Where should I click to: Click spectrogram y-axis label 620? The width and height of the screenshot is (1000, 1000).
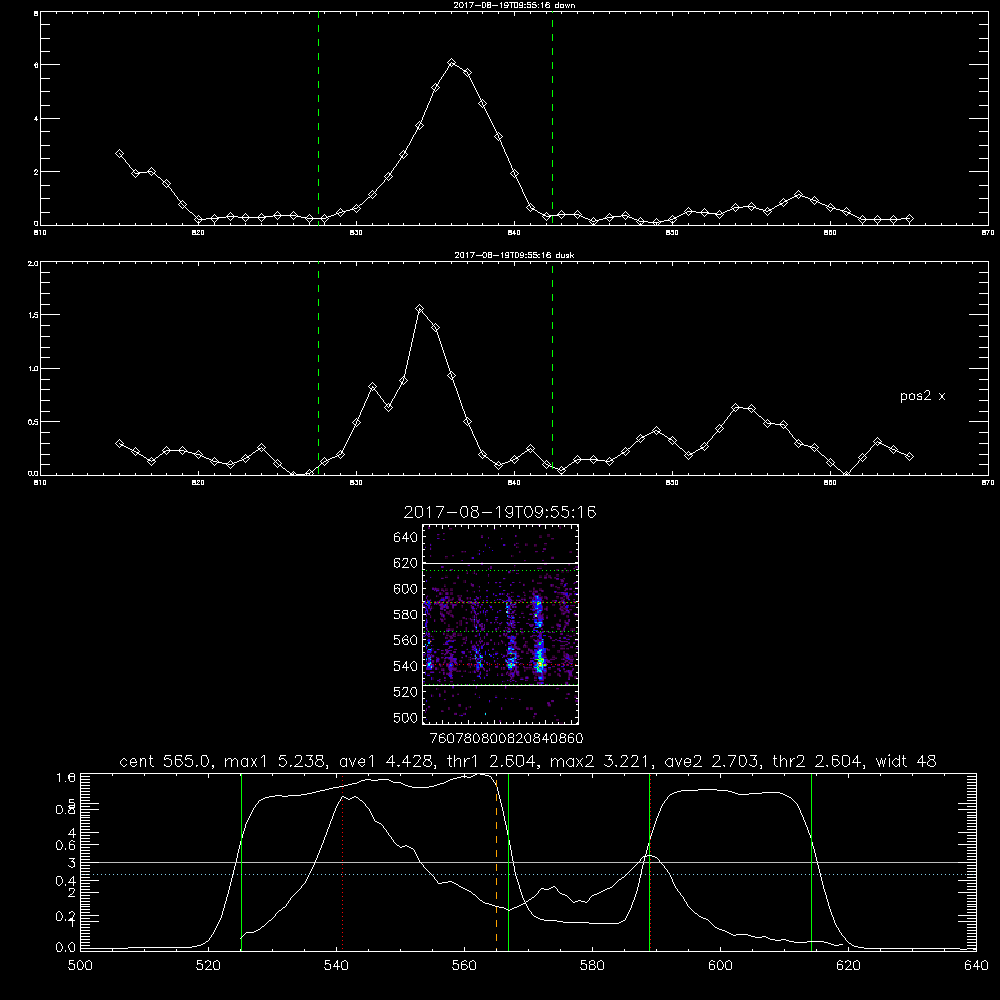pos(406,563)
